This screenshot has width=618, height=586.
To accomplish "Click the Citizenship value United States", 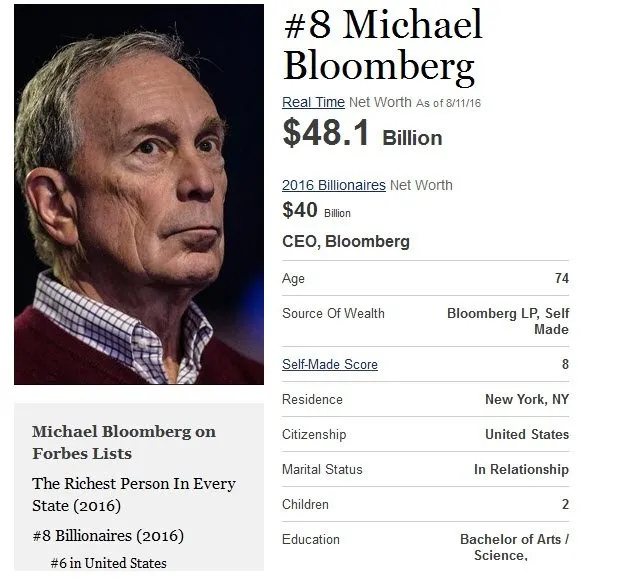I will coord(527,434).
